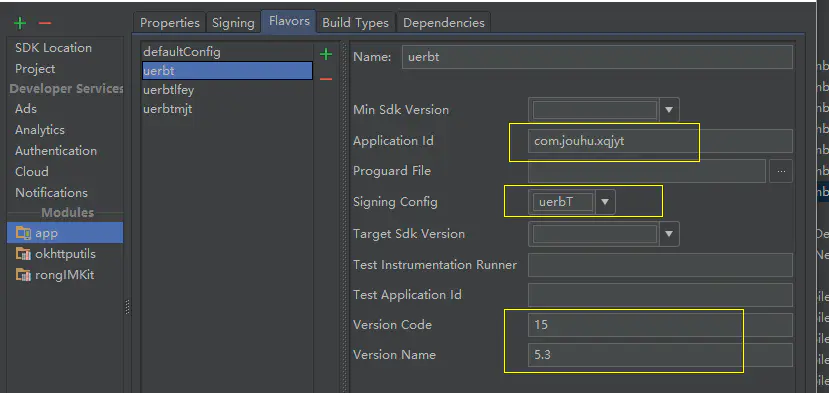The image size is (829, 393).
Task: Switch to the Properties tab
Action: tap(170, 23)
